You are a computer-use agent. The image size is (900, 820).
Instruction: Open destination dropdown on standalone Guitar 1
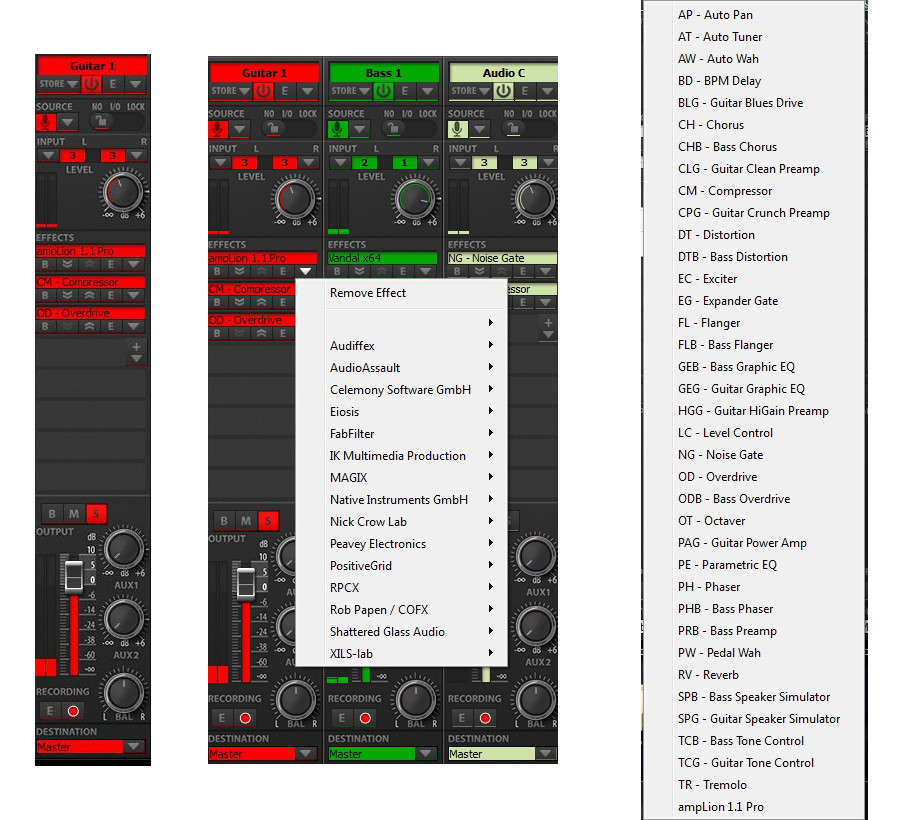134,747
